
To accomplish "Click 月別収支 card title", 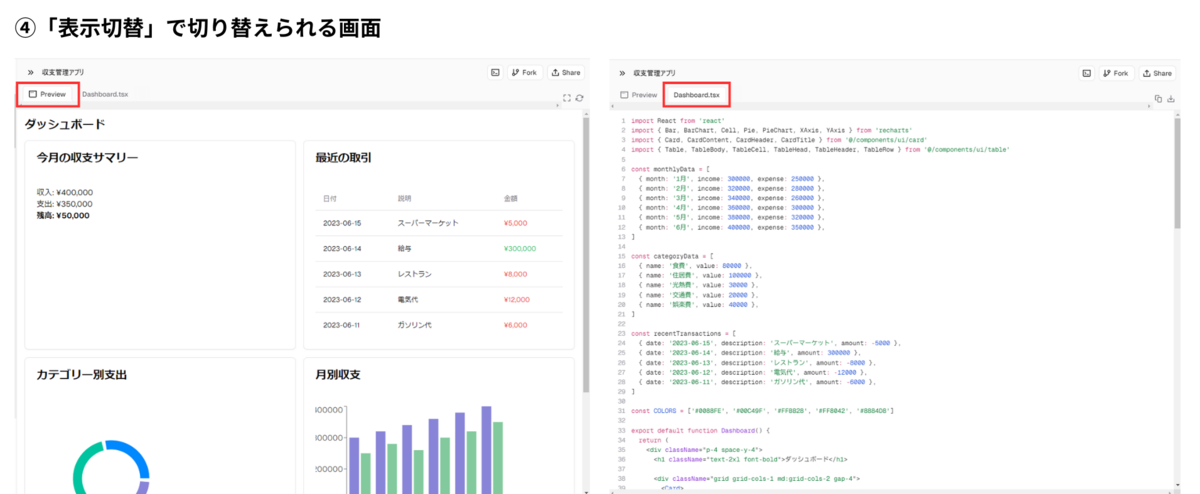I will (337, 375).
